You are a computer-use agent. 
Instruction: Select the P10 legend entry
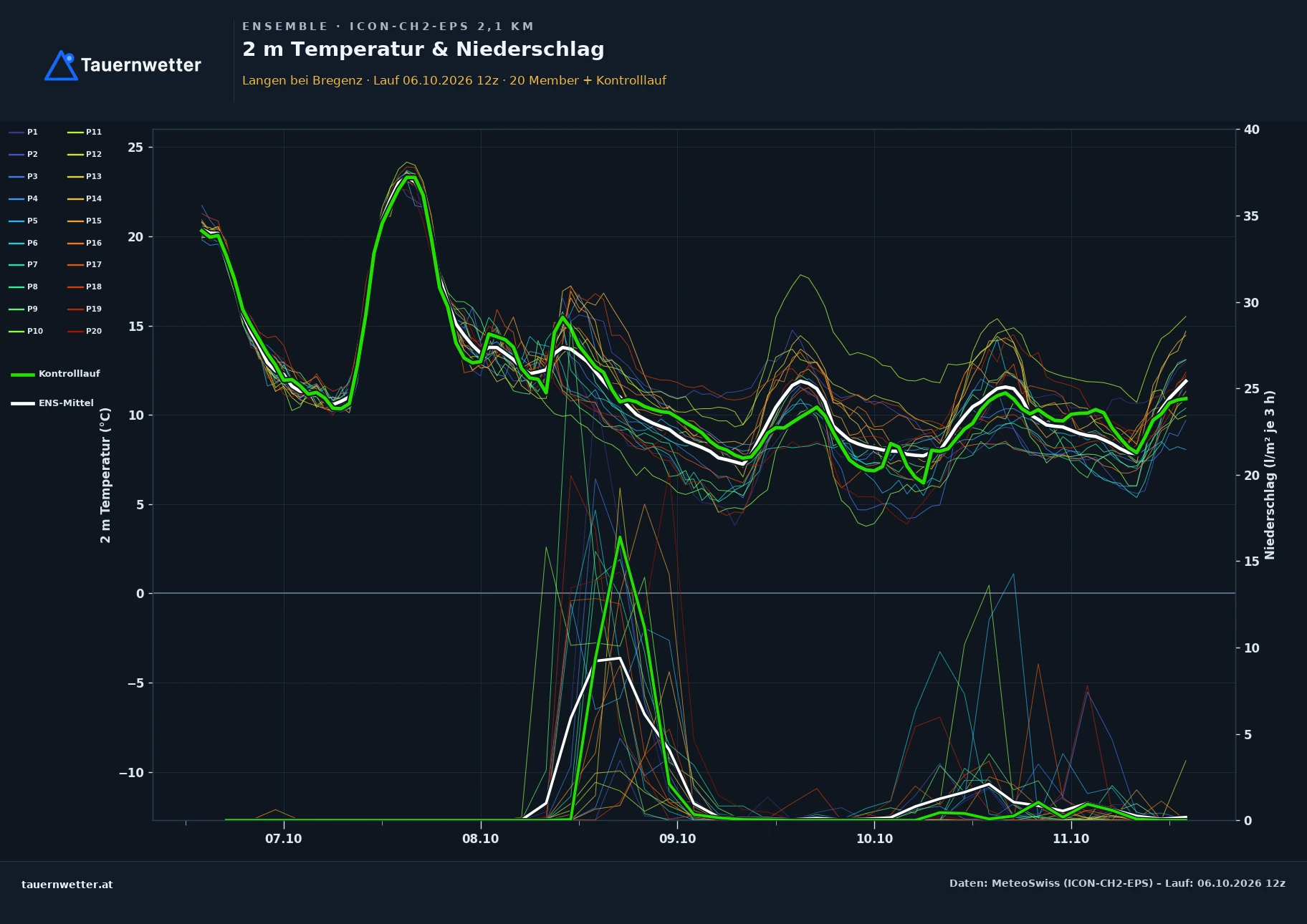26,331
